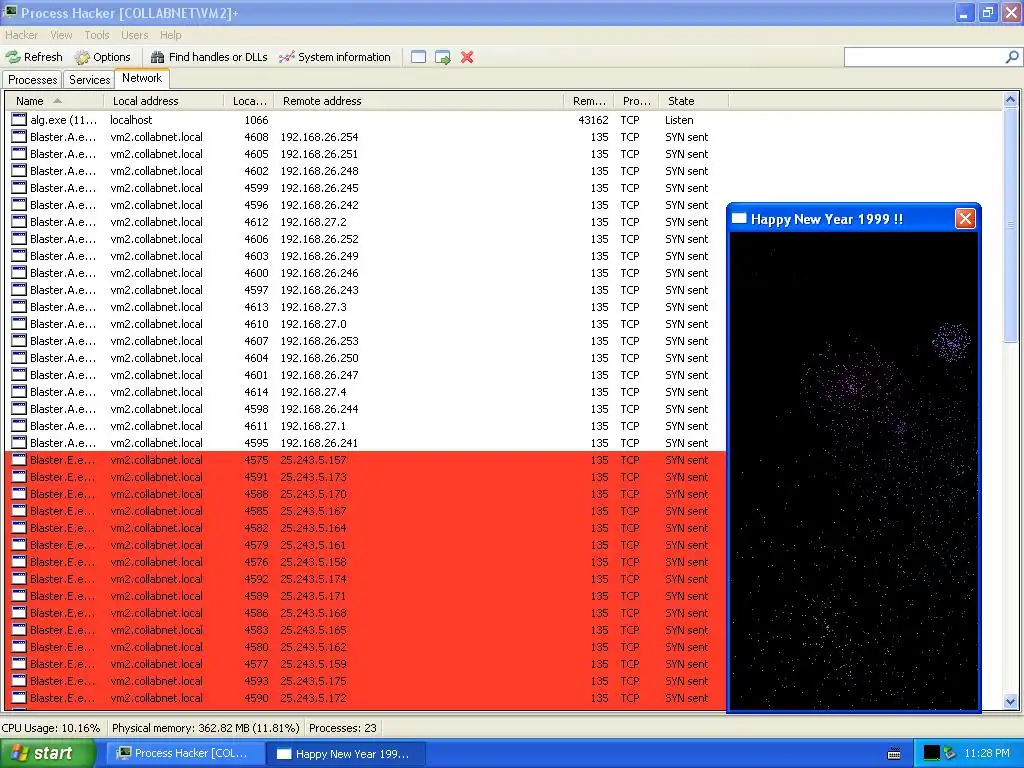The width and height of the screenshot is (1024, 768).
Task: Sort by the State column header
Action: click(694, 101)
